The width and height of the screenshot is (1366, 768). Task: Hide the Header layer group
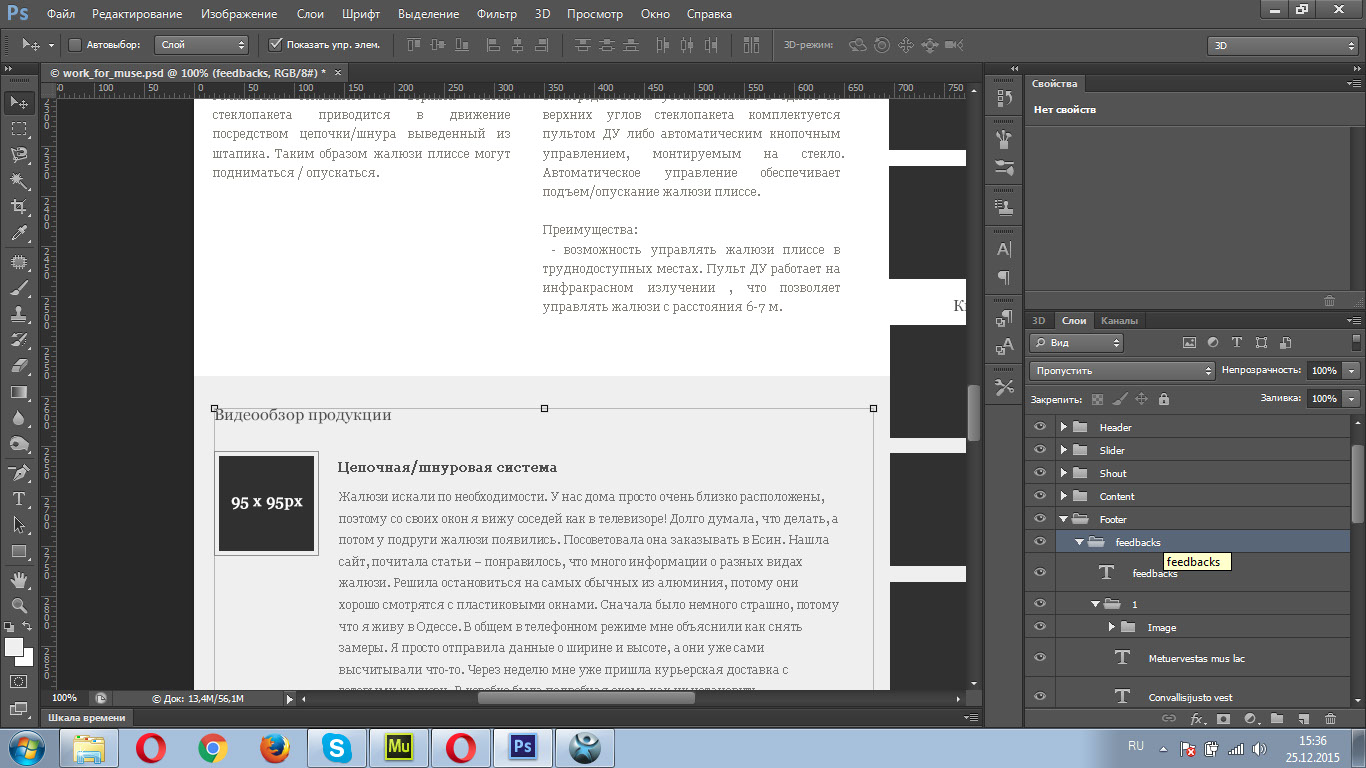pos(1040,427)
